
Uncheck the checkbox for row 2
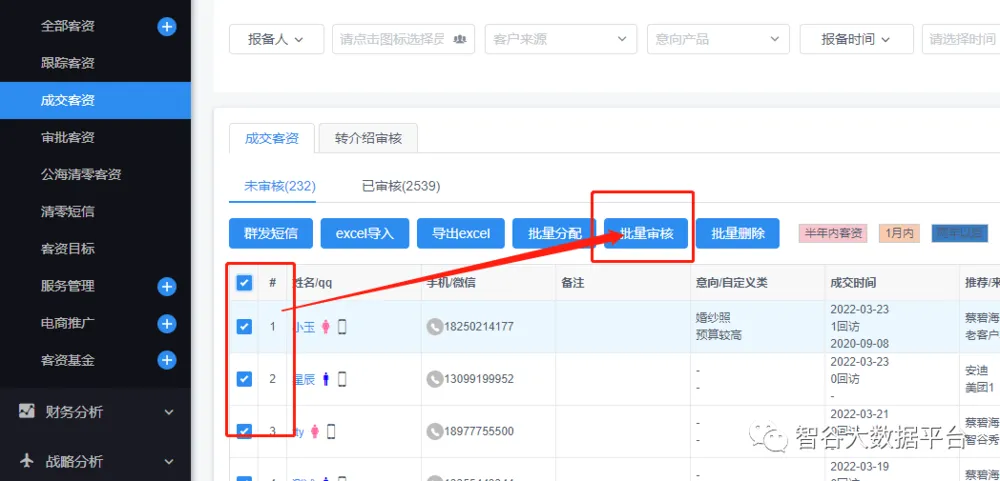point(244,379)
